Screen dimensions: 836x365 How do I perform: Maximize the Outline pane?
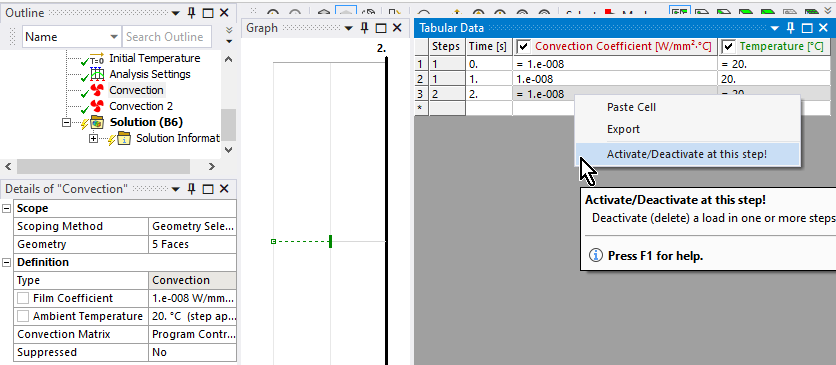pyautogui.click(x=208, y=12)
